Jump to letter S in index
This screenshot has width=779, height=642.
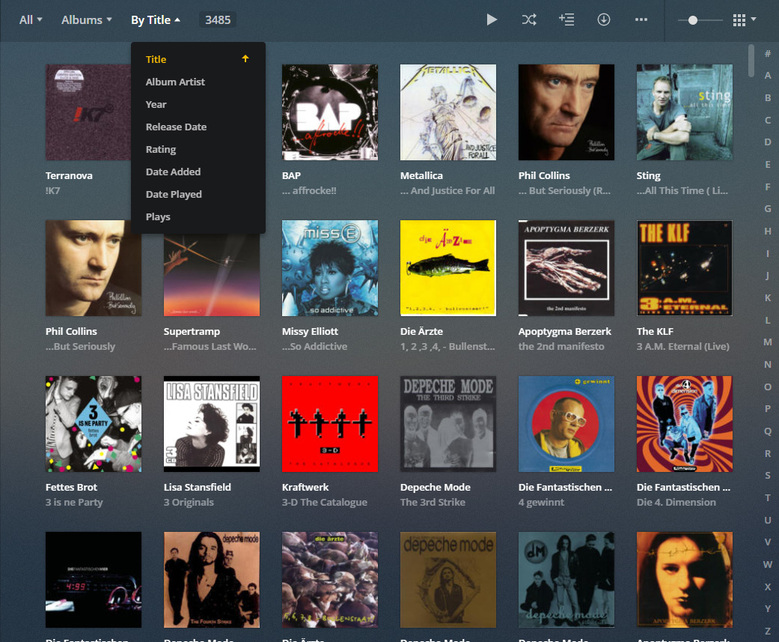click(x=768, y=476)
